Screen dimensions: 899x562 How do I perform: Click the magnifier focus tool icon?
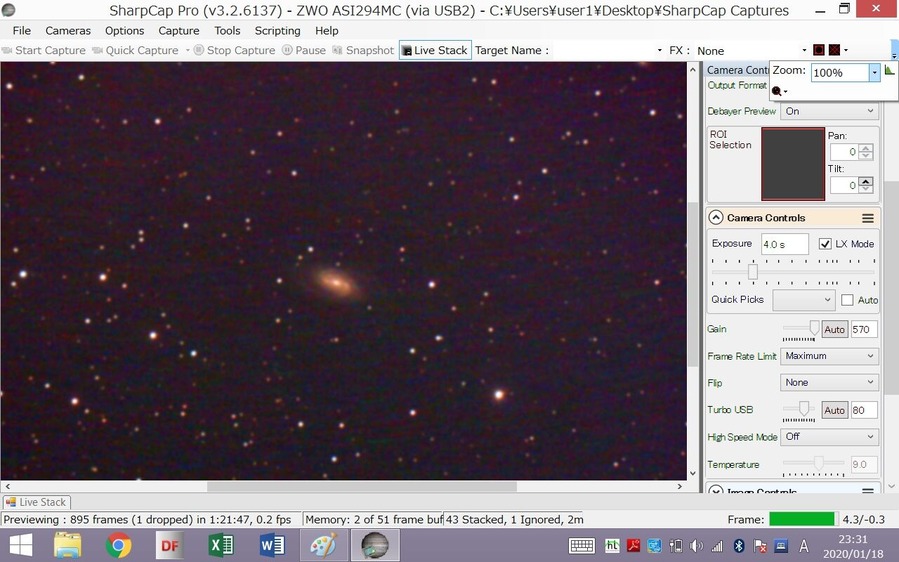[x=777, y=91]
